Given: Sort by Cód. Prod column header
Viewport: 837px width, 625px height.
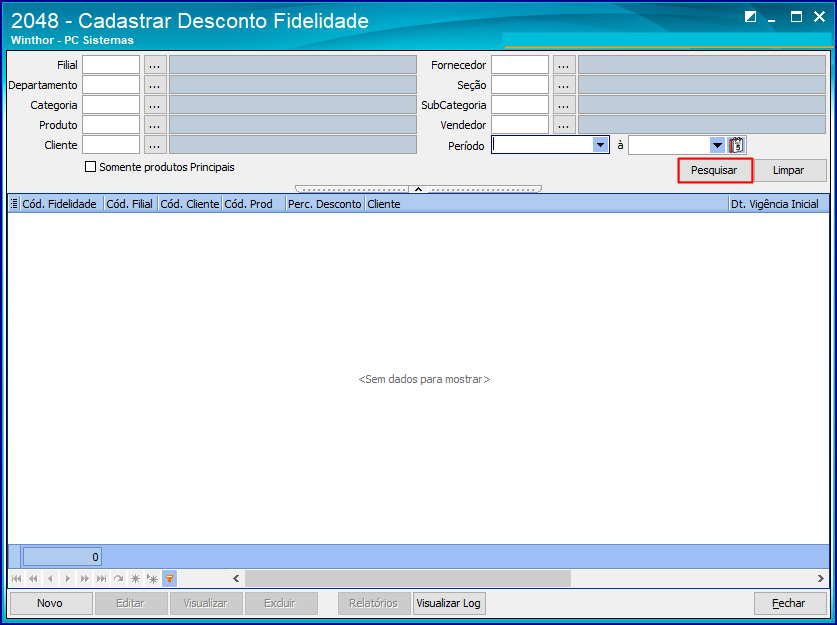Looking at the screenshot, I should (x=254, y=204).
